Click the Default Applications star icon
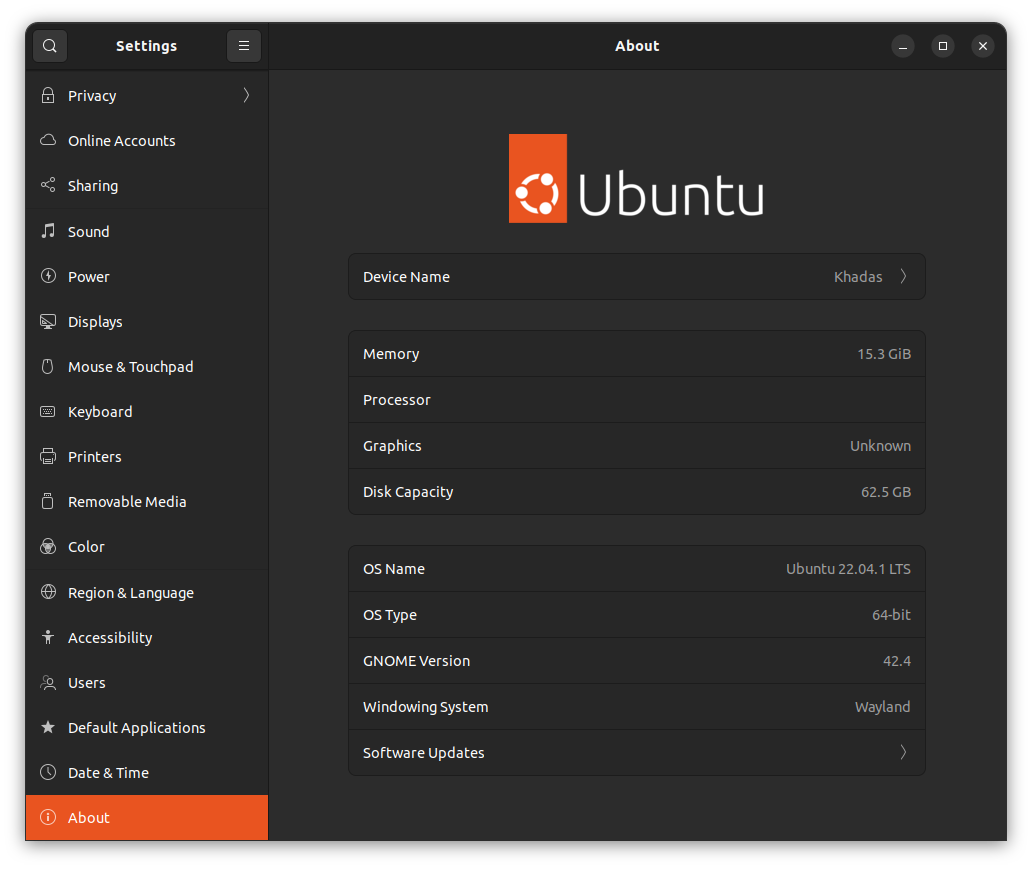The height and width of the screenshot is (869, 1032). point(48,727)
